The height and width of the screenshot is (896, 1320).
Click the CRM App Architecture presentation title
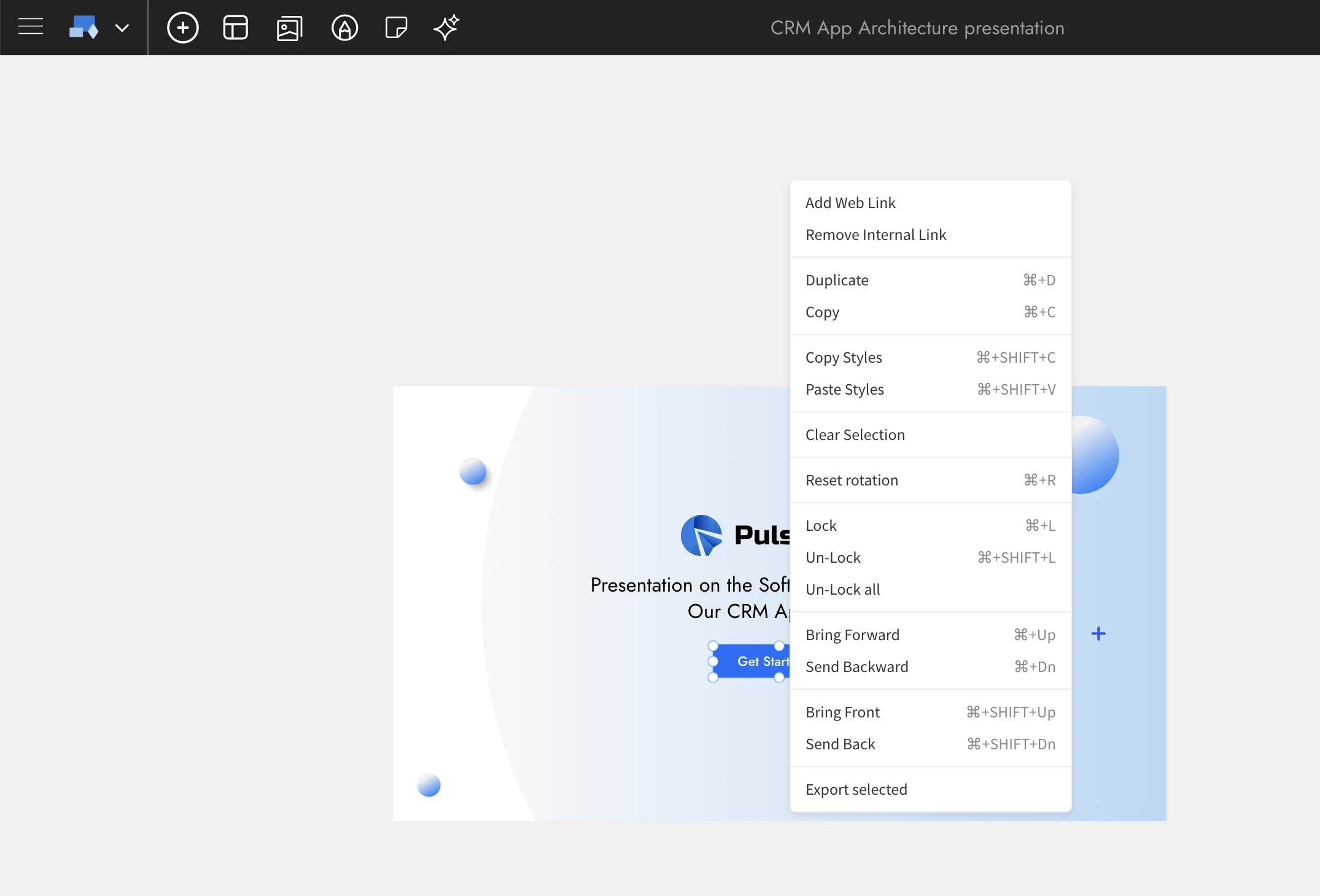click(917, 28)
